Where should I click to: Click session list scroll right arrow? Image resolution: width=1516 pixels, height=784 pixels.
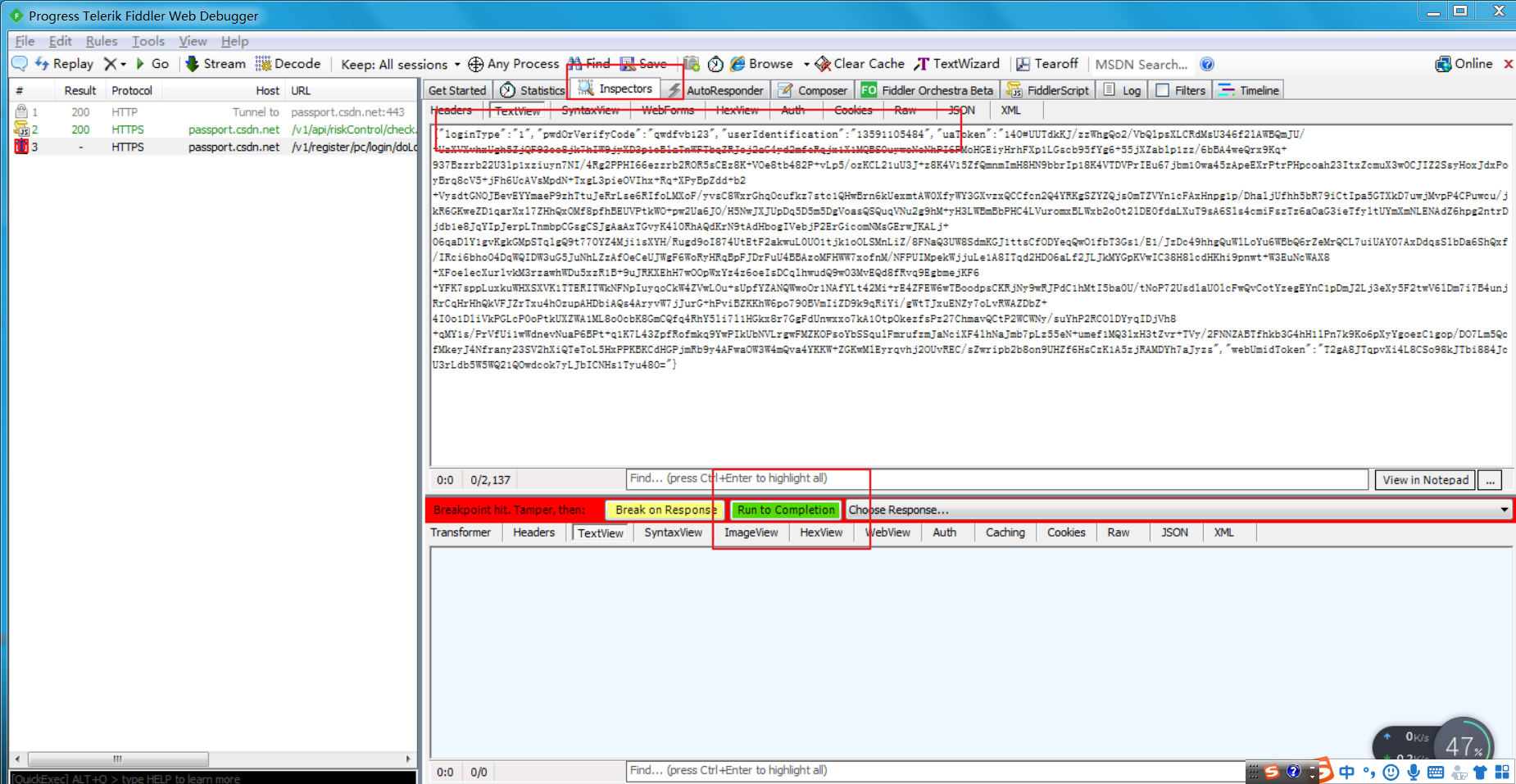point(408,759)
